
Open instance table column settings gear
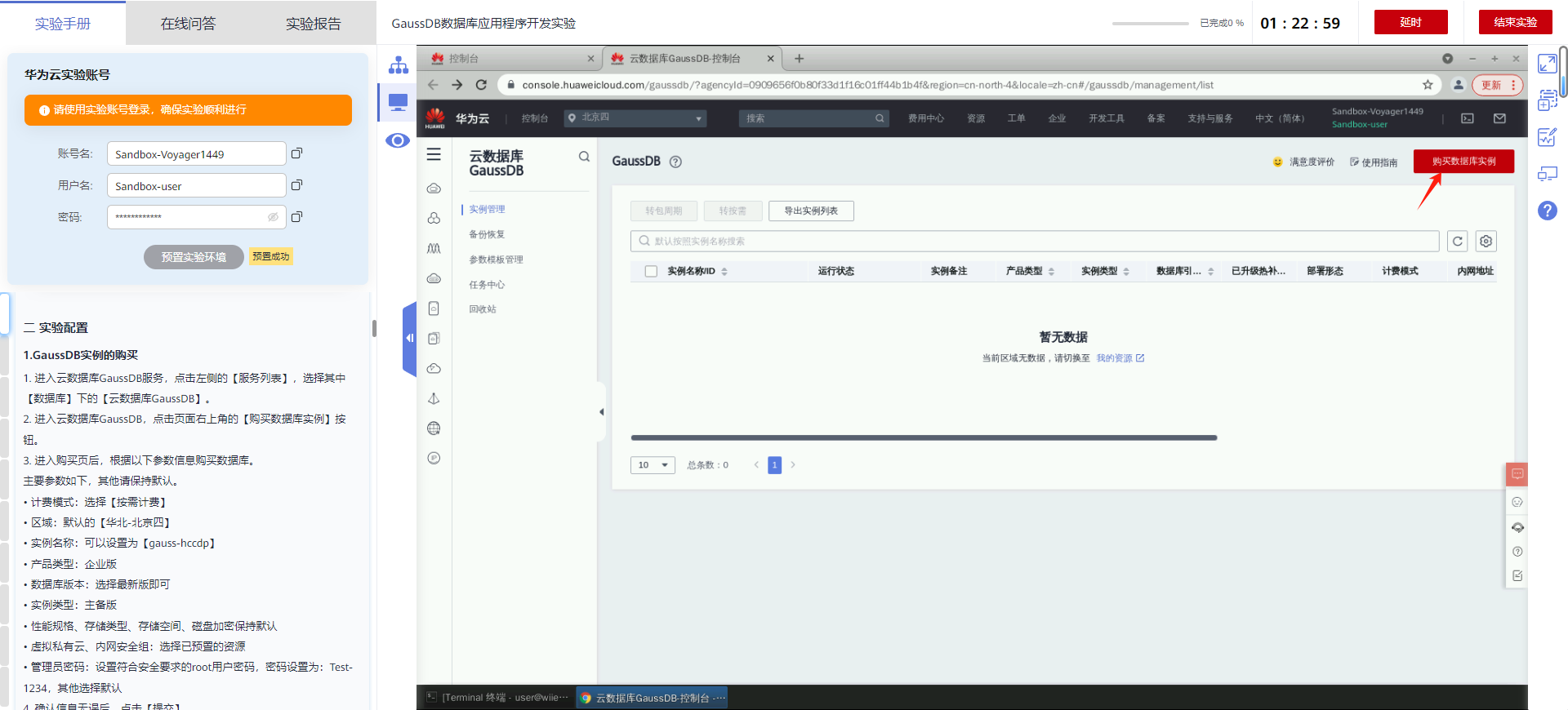1486,242
